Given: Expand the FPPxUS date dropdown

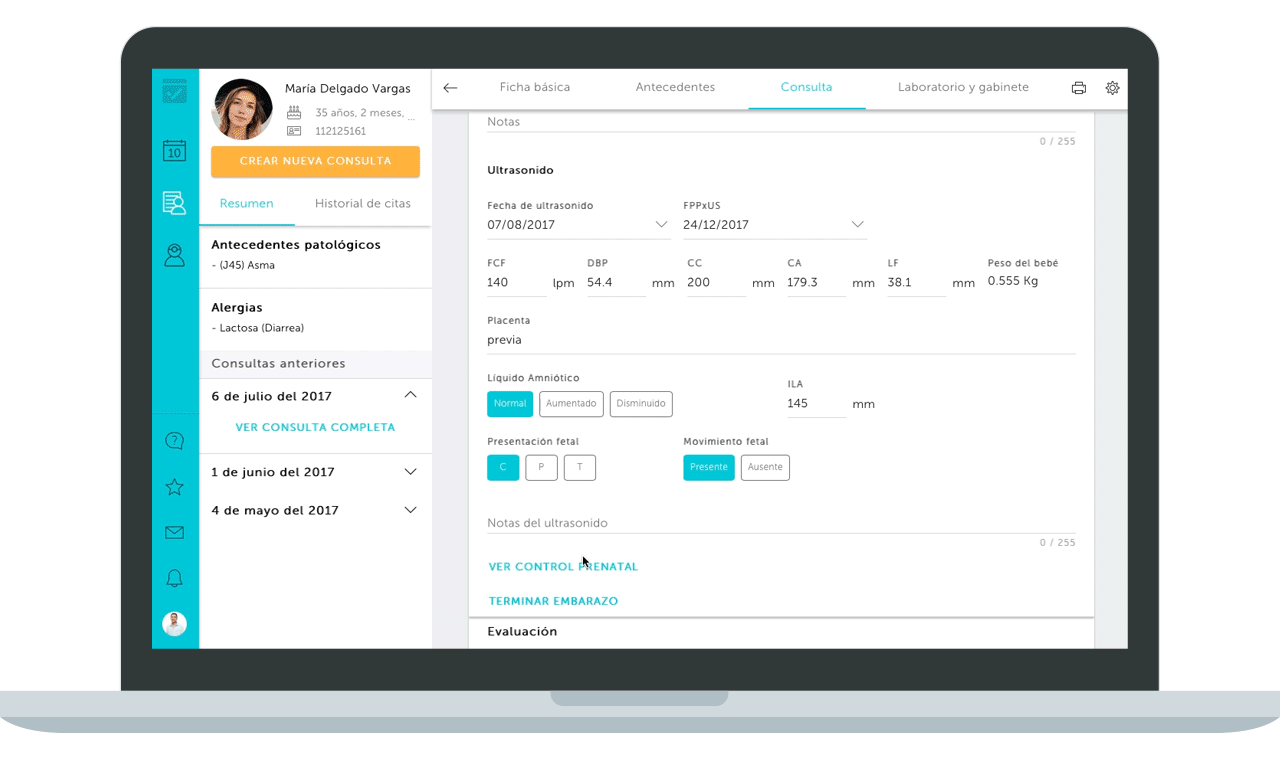Looking at the screenshot, I should point(858,224).
